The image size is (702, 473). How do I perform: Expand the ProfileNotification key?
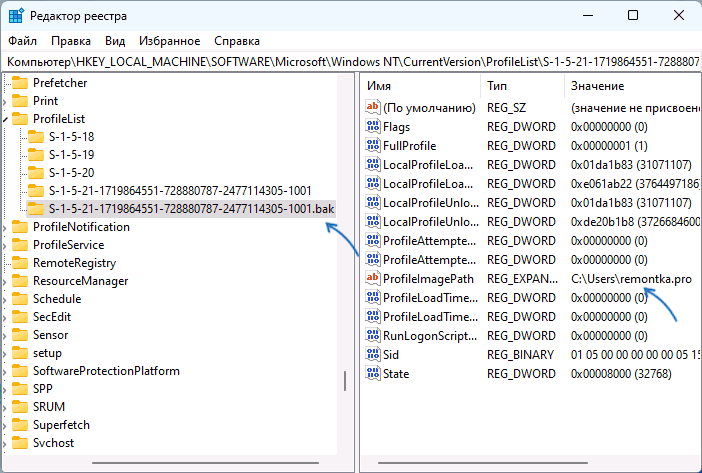8,227
